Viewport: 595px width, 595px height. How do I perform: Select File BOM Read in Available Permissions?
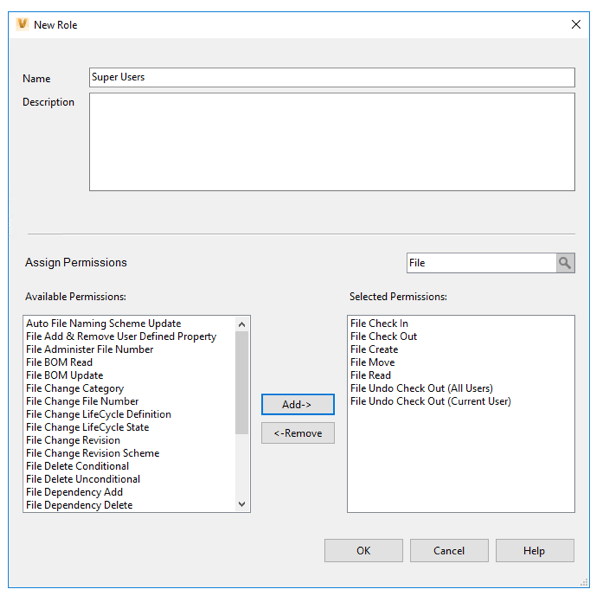[59, 362]
